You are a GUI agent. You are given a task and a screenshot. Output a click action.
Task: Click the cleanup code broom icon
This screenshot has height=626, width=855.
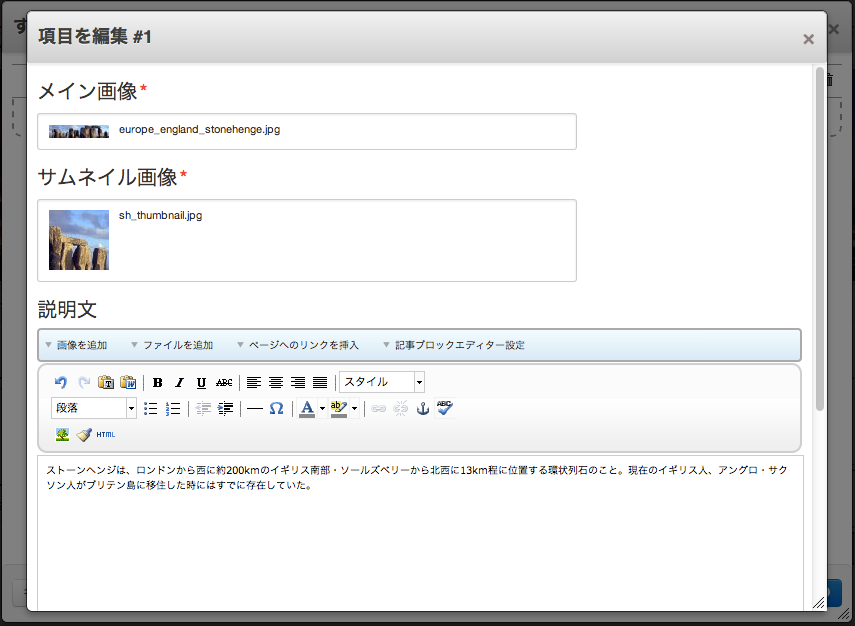(84, 434)
